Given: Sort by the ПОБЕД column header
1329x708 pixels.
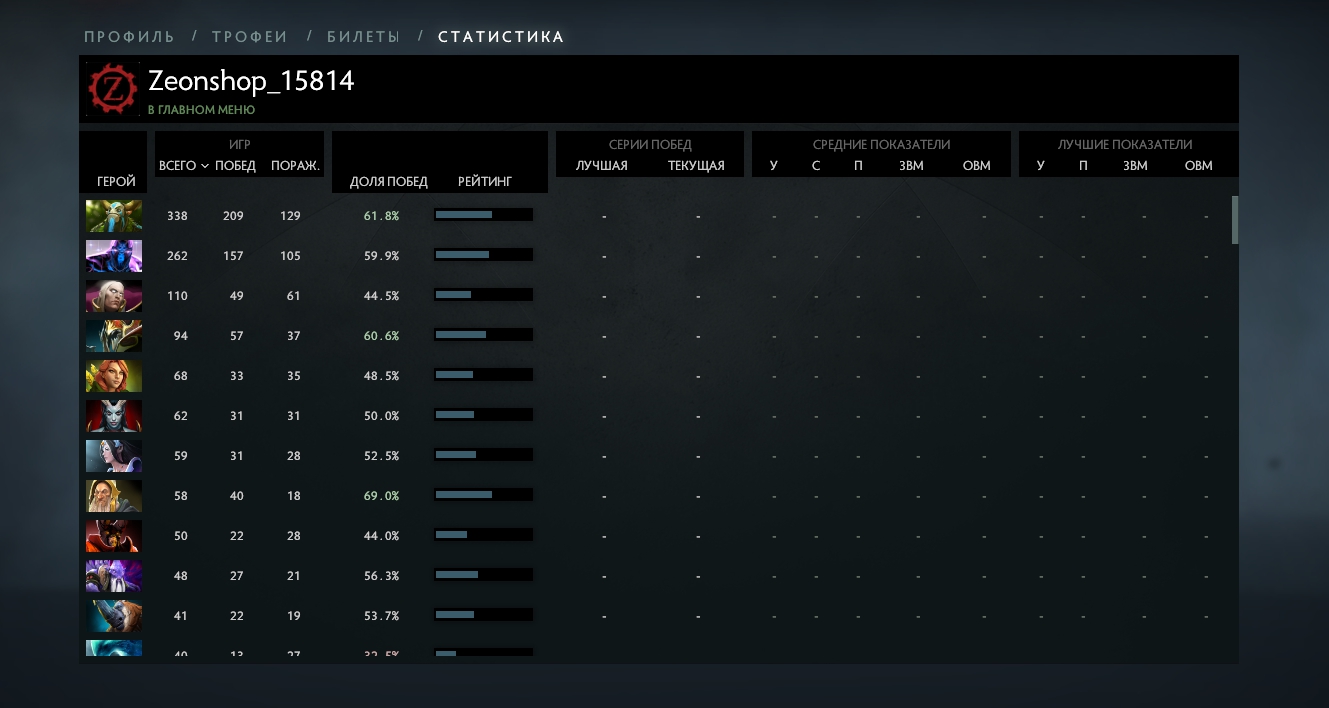Looking at the screenshot, I should click(x=236, y=166).
